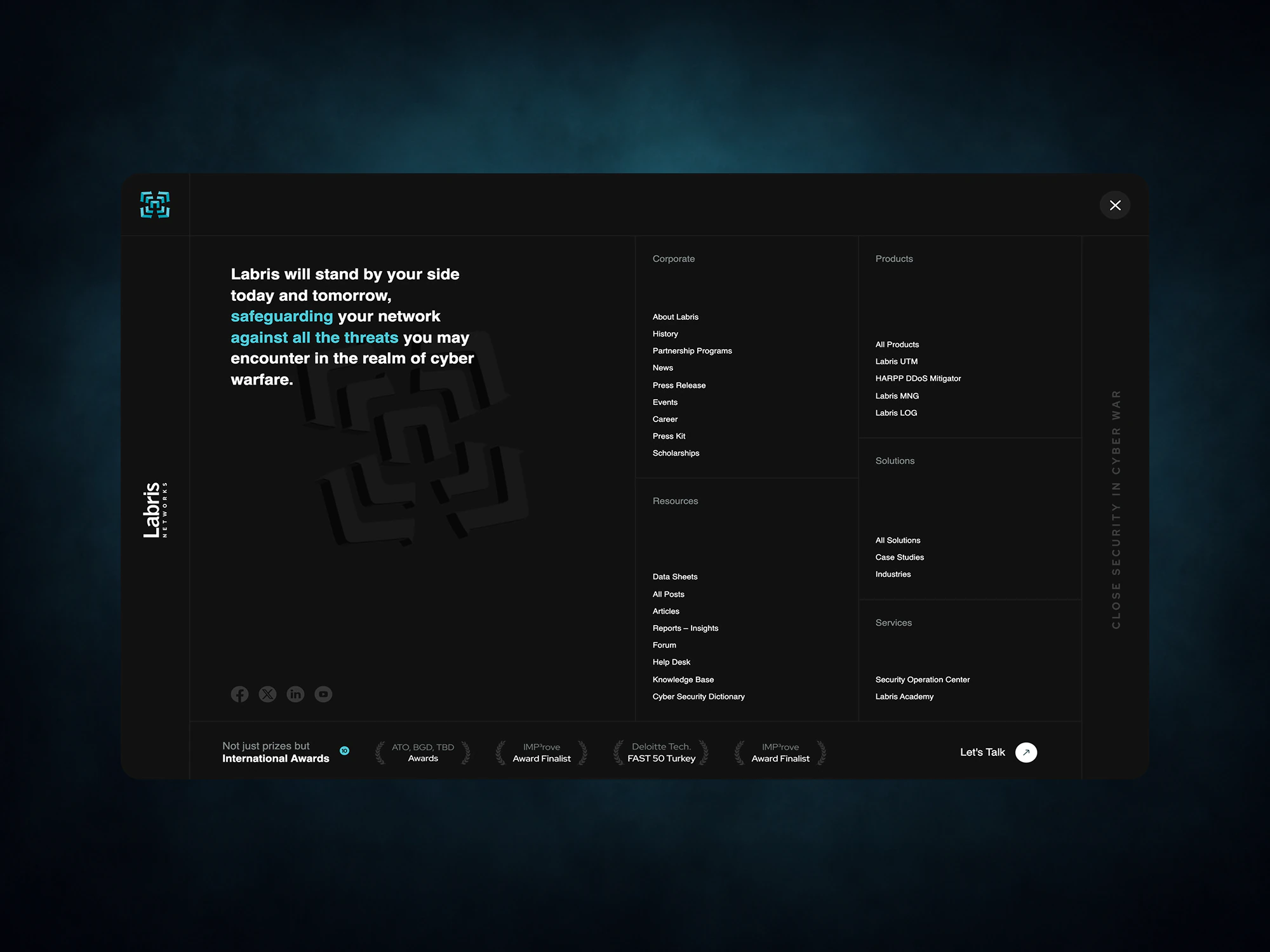Screen dimensions: 1270x952
Task: Open Cyber Security Dictionary
Action: pyautogui.click(x=698, y=697)
